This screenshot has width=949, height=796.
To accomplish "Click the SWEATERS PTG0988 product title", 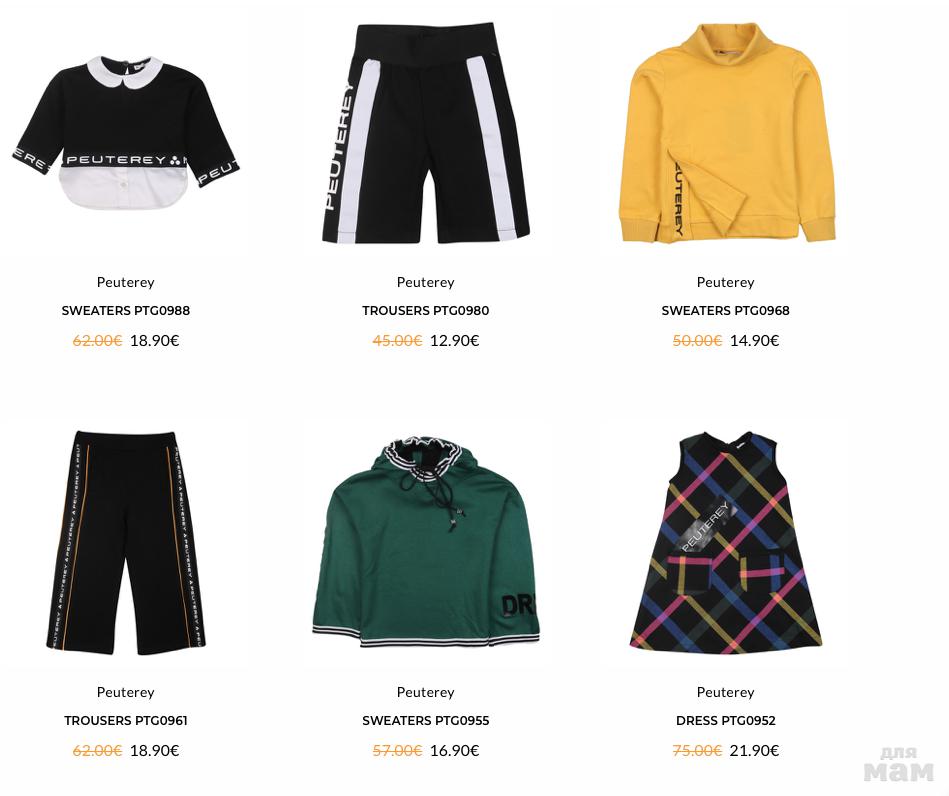I will click(125, 311).
